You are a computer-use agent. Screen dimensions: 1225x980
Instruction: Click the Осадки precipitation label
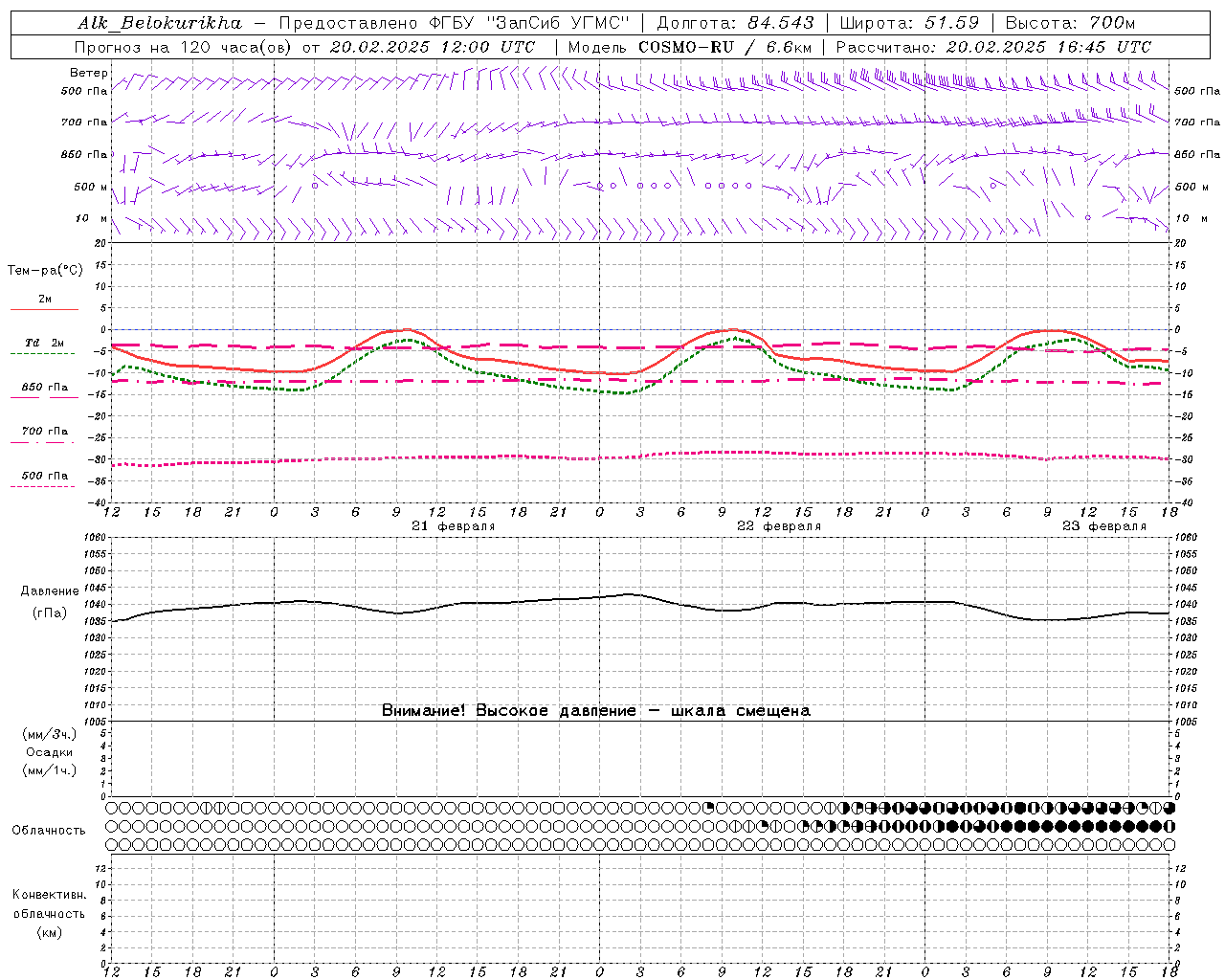(x=50, y=752)
